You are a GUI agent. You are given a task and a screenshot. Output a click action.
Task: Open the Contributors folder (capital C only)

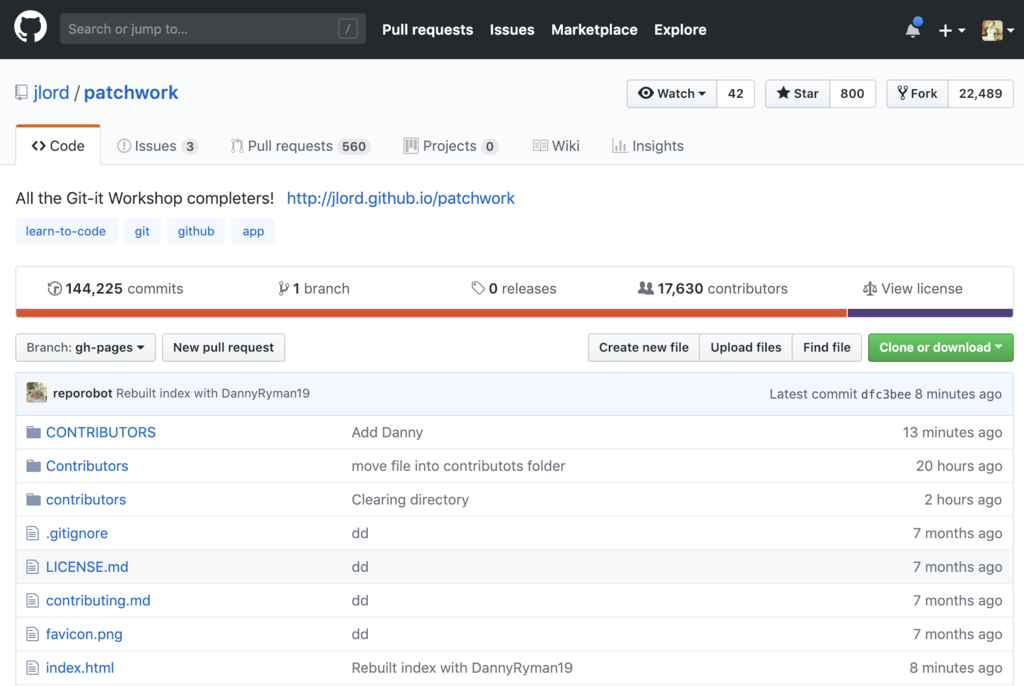click(x=87, y=466)
